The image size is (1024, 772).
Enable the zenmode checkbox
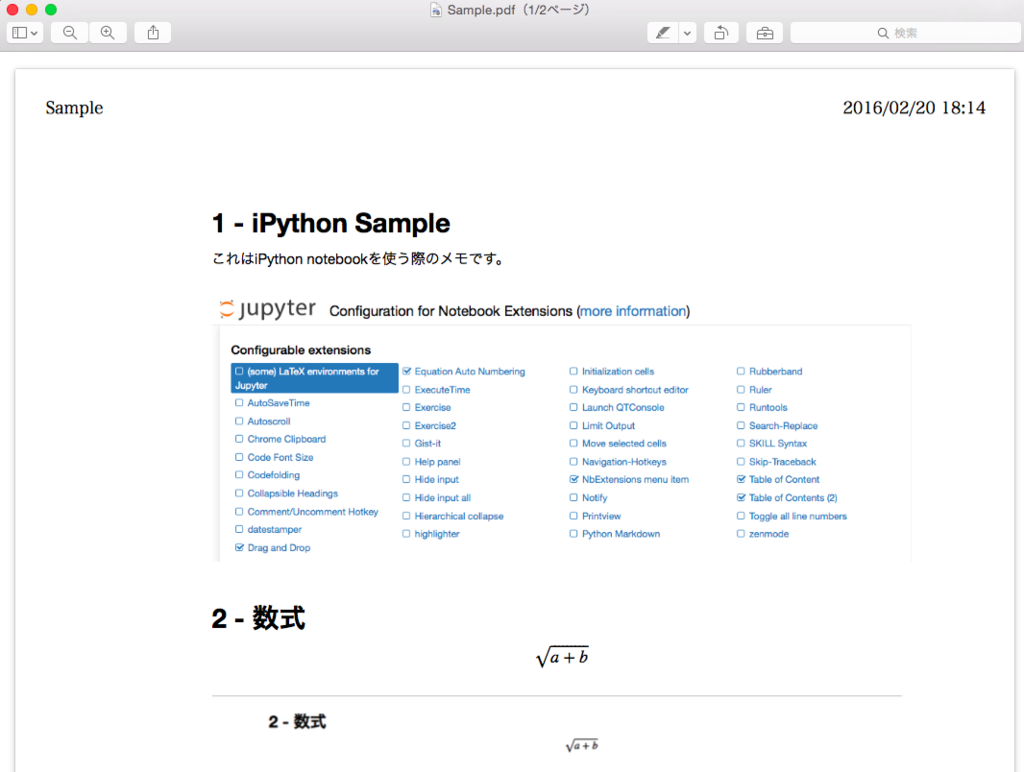[x=741, y=534]
